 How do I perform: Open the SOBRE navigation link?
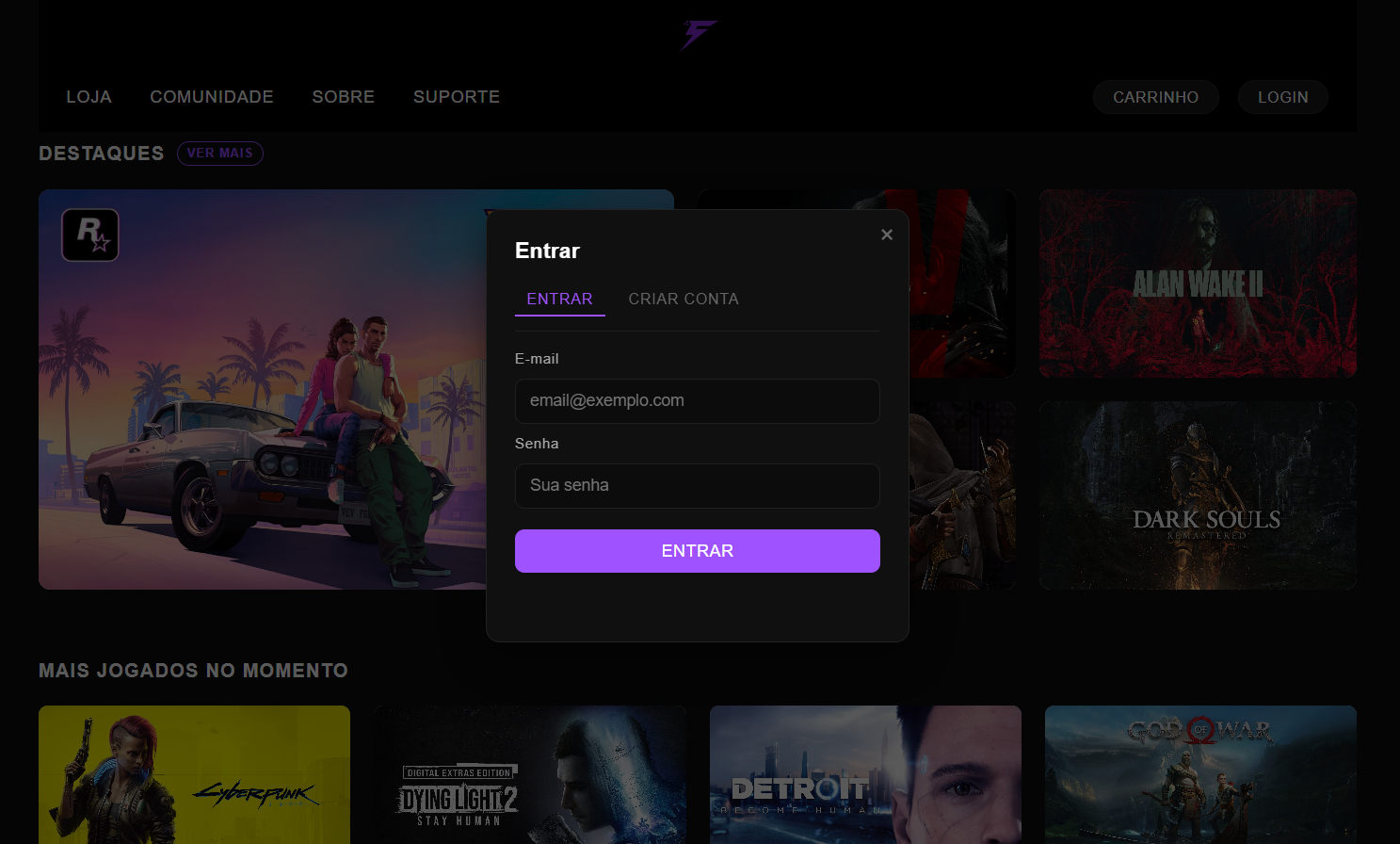(x=343, y=97)
